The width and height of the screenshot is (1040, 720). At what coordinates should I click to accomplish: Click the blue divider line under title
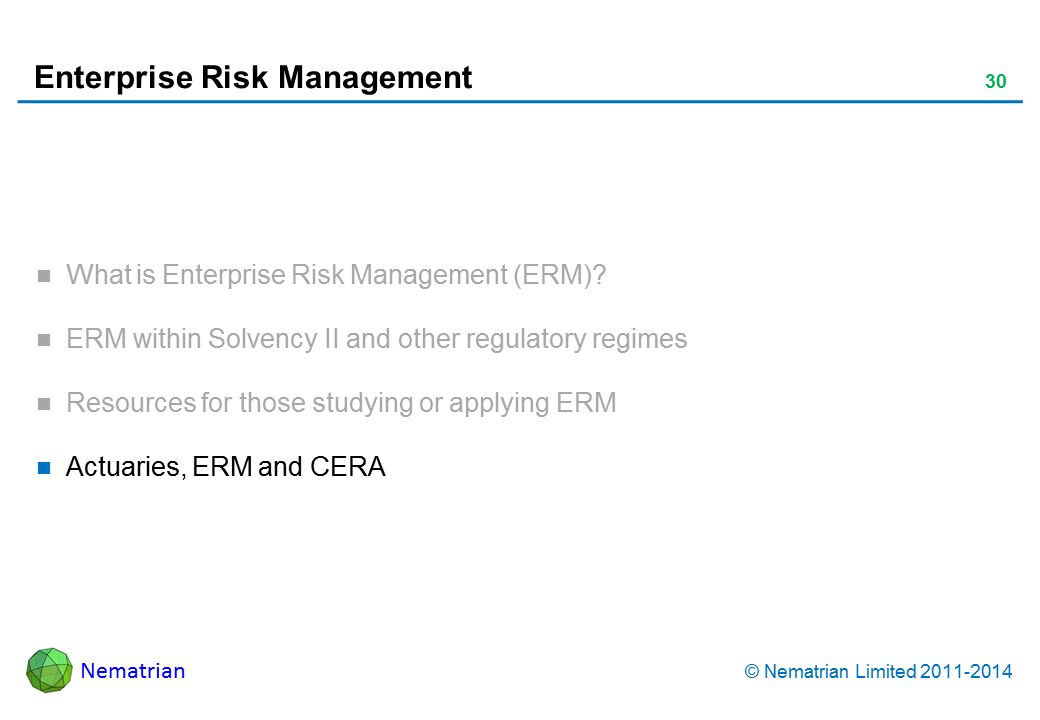(x=520, y=102)
